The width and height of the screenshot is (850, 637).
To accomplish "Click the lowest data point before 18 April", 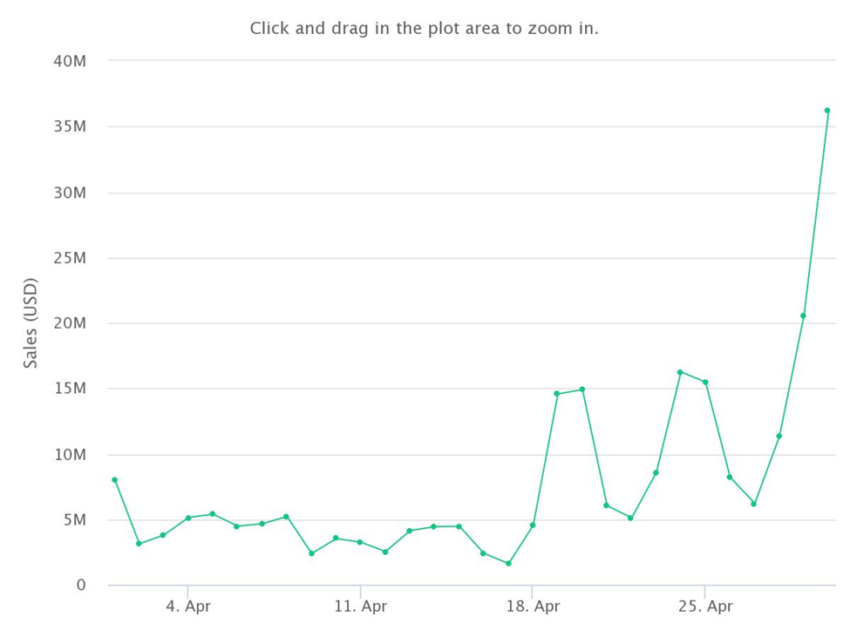I will pos(508,564).
